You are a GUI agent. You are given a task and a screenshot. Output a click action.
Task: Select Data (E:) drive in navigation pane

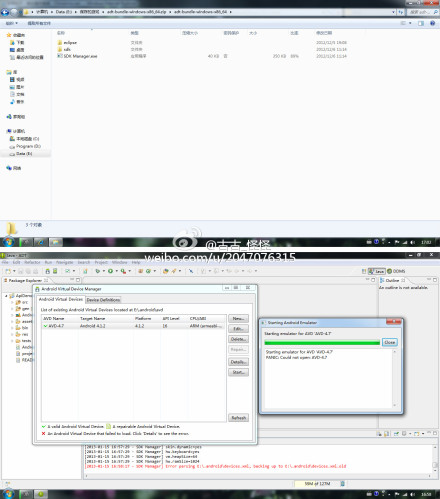(x=21, y=154)
